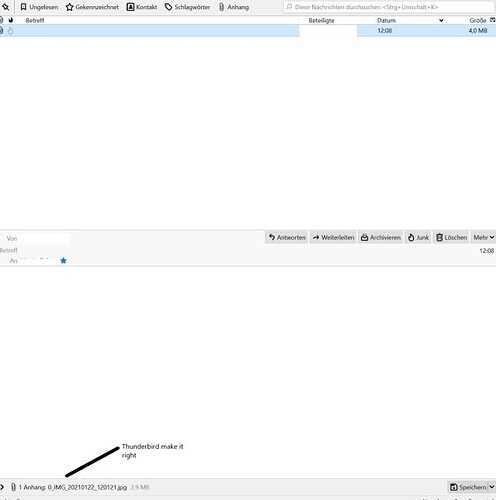Open the Mehr dropdown menu
This screenshot has width=496, height=500.
(x=483, y=237)
